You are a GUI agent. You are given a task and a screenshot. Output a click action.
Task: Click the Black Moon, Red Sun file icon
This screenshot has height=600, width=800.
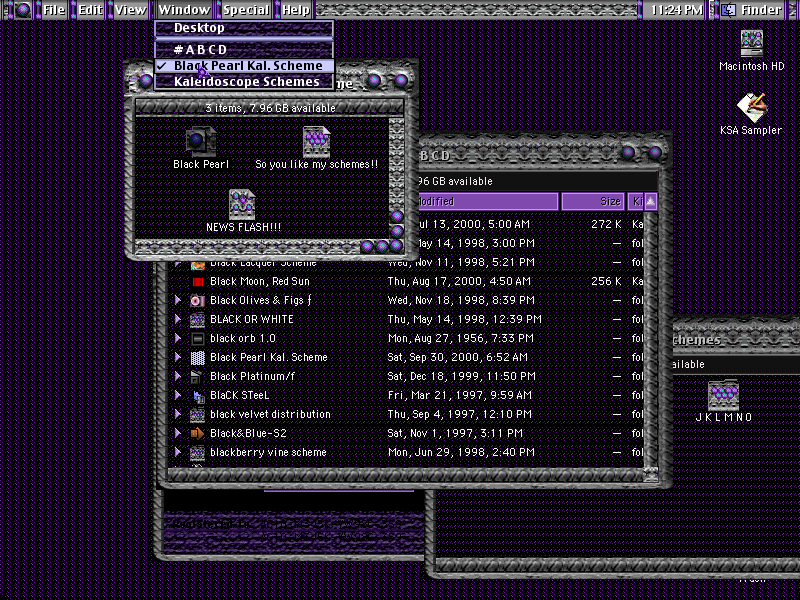click(x=197, y=282)
